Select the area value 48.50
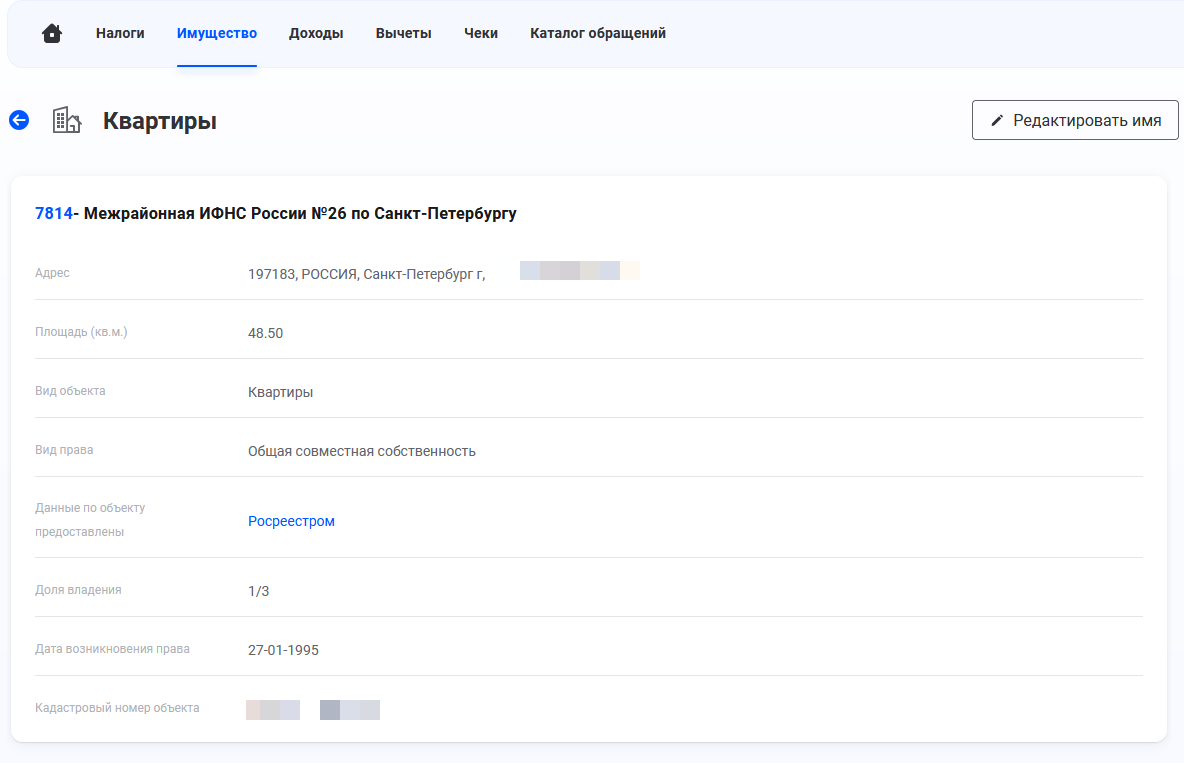 266,333
